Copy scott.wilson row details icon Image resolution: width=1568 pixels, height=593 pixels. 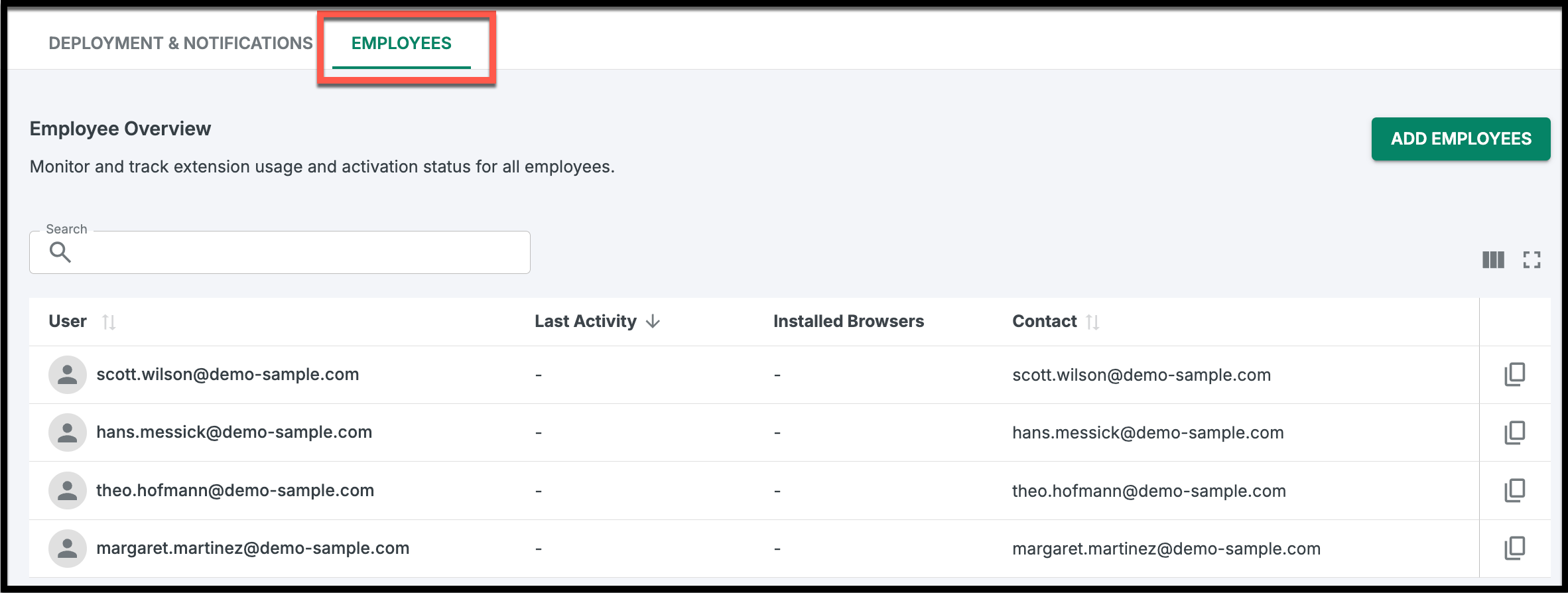click(1514, 374)
